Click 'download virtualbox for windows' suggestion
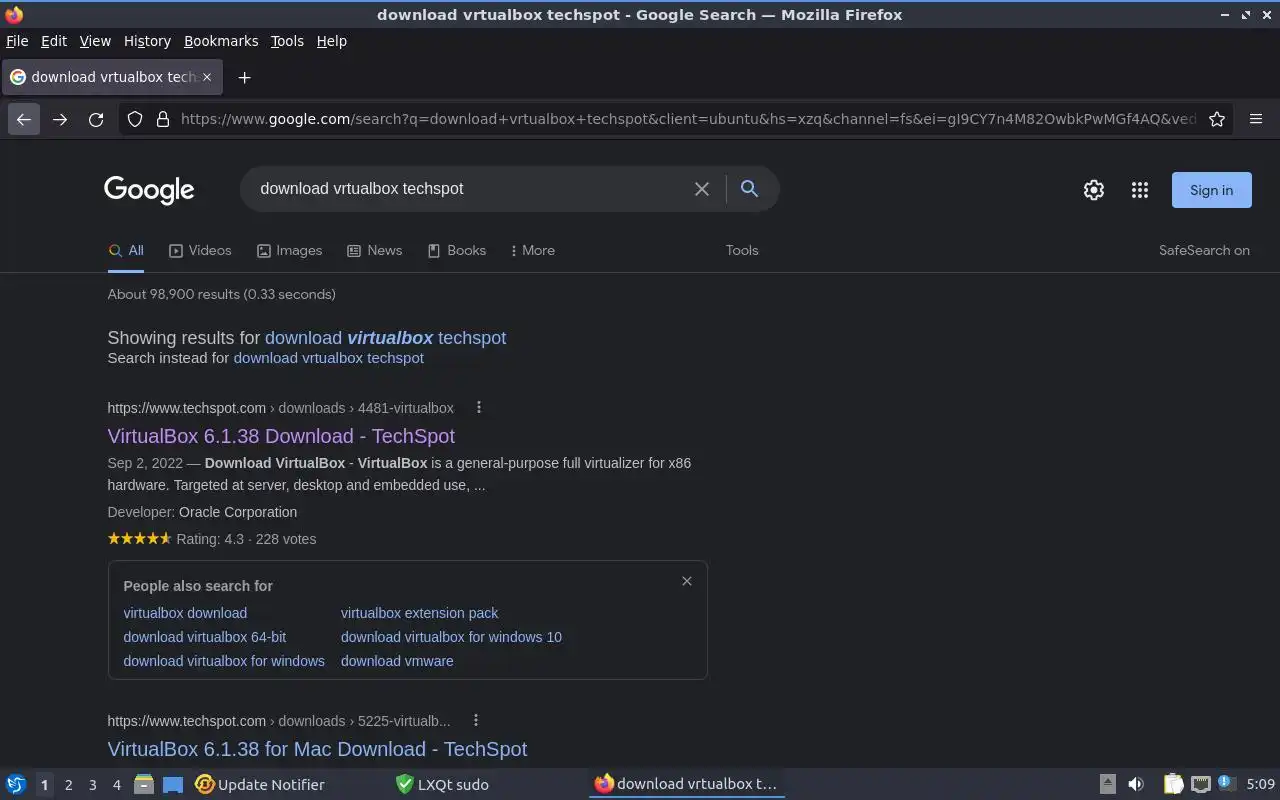Image resolution: width=1280 pixels, height=800 pixels. pos(224,661)
